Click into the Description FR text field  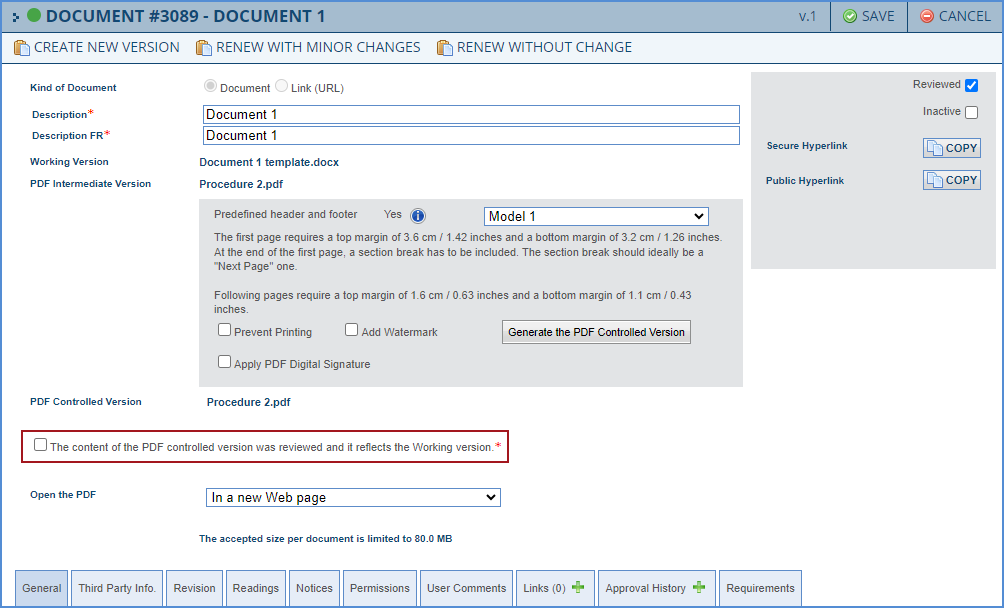pyautogui.click(x=470, y=135)
